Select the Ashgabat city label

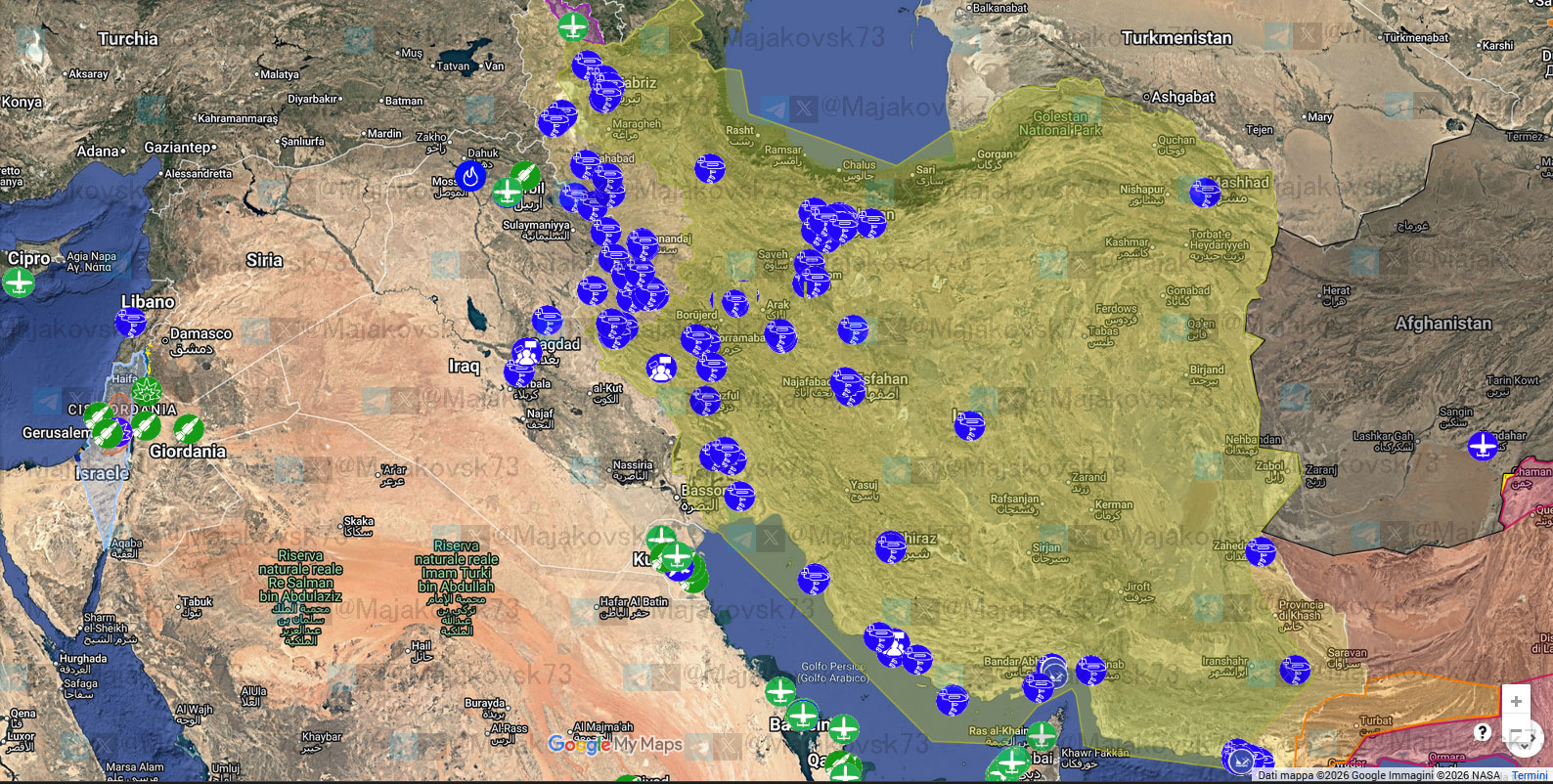click(1183, 97)
